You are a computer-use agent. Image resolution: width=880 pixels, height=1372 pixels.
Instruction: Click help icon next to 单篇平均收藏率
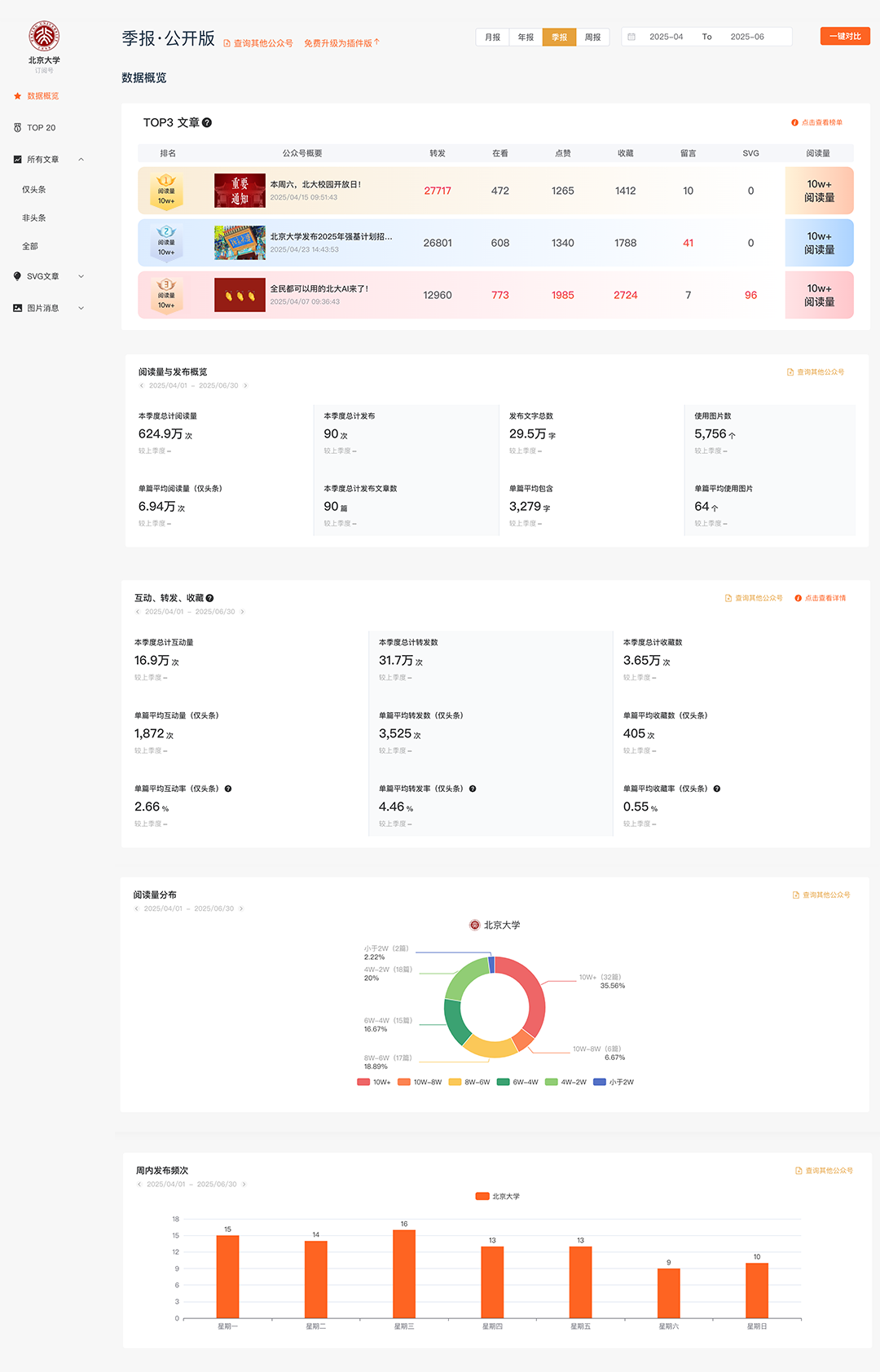(717, 789)
